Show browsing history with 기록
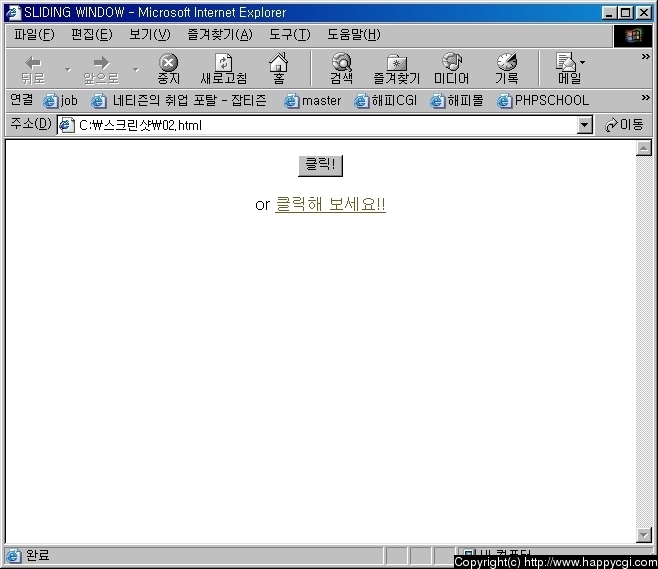Image resolution: width=658 pixels, height=569 pixels. (x=507, y=69)
